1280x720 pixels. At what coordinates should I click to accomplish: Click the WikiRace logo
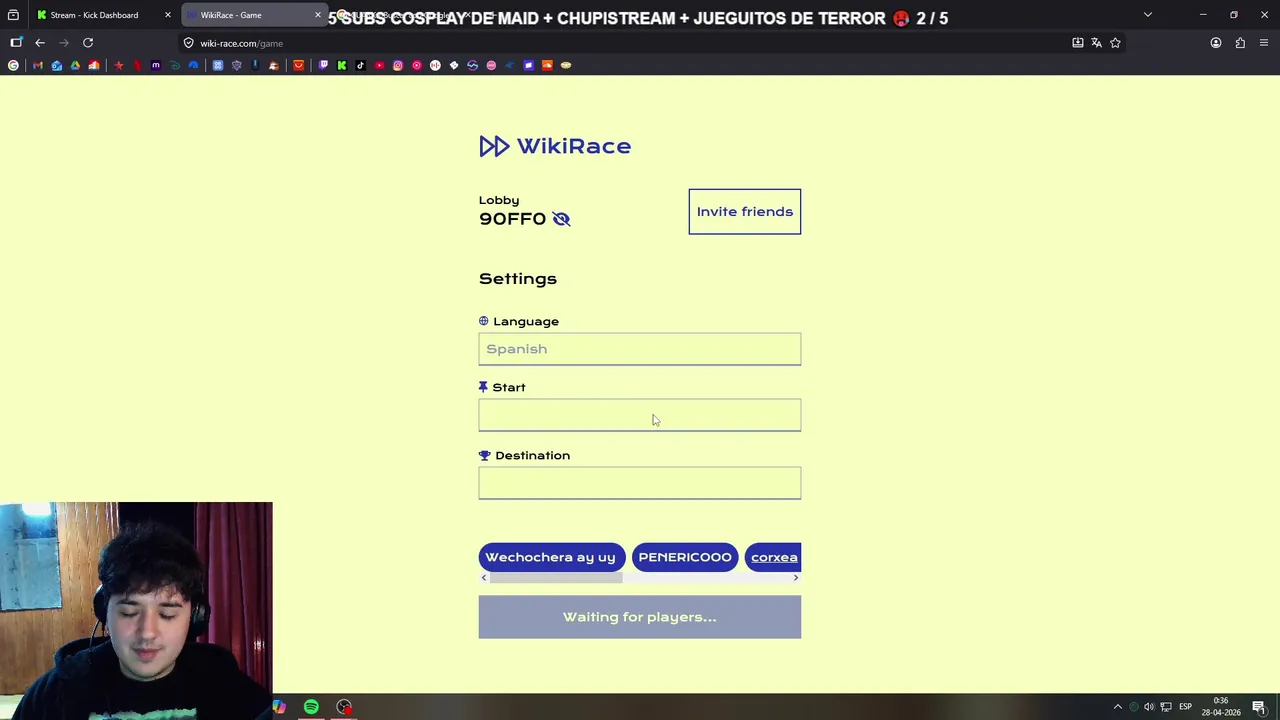click(x=555, y=146)
